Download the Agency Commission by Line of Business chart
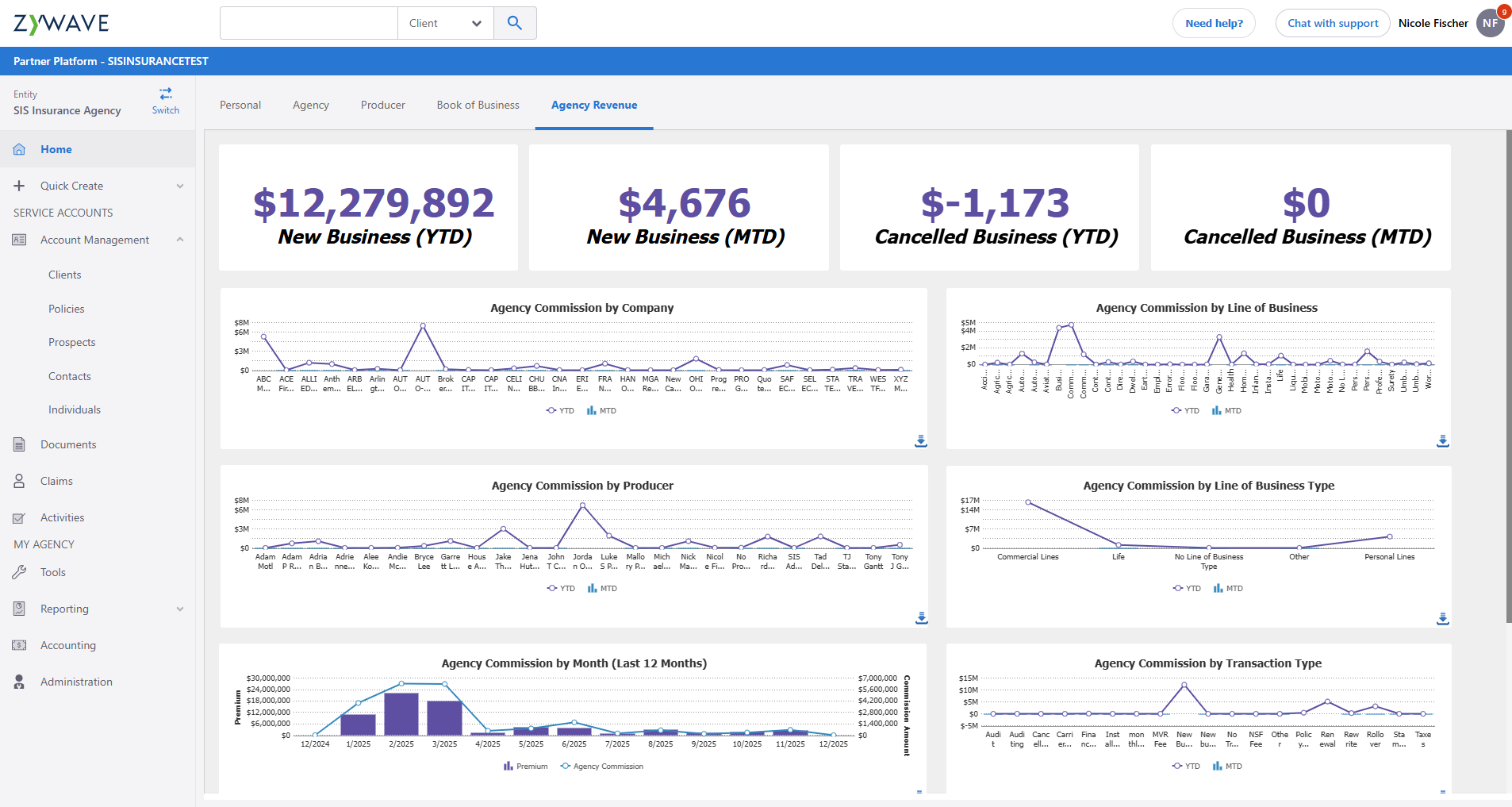 pyautogui.click(x=1442, y=440)
